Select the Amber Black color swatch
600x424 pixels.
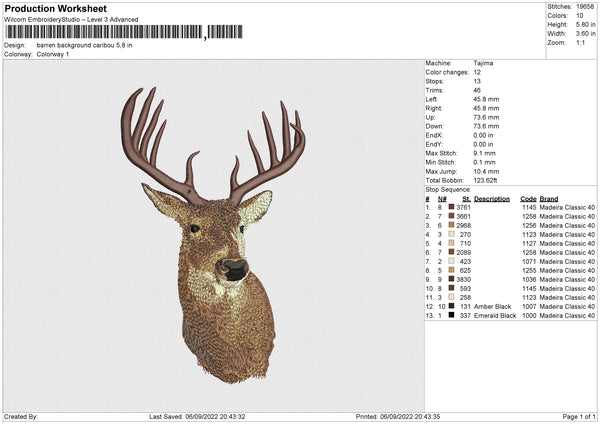pos(452,306)
